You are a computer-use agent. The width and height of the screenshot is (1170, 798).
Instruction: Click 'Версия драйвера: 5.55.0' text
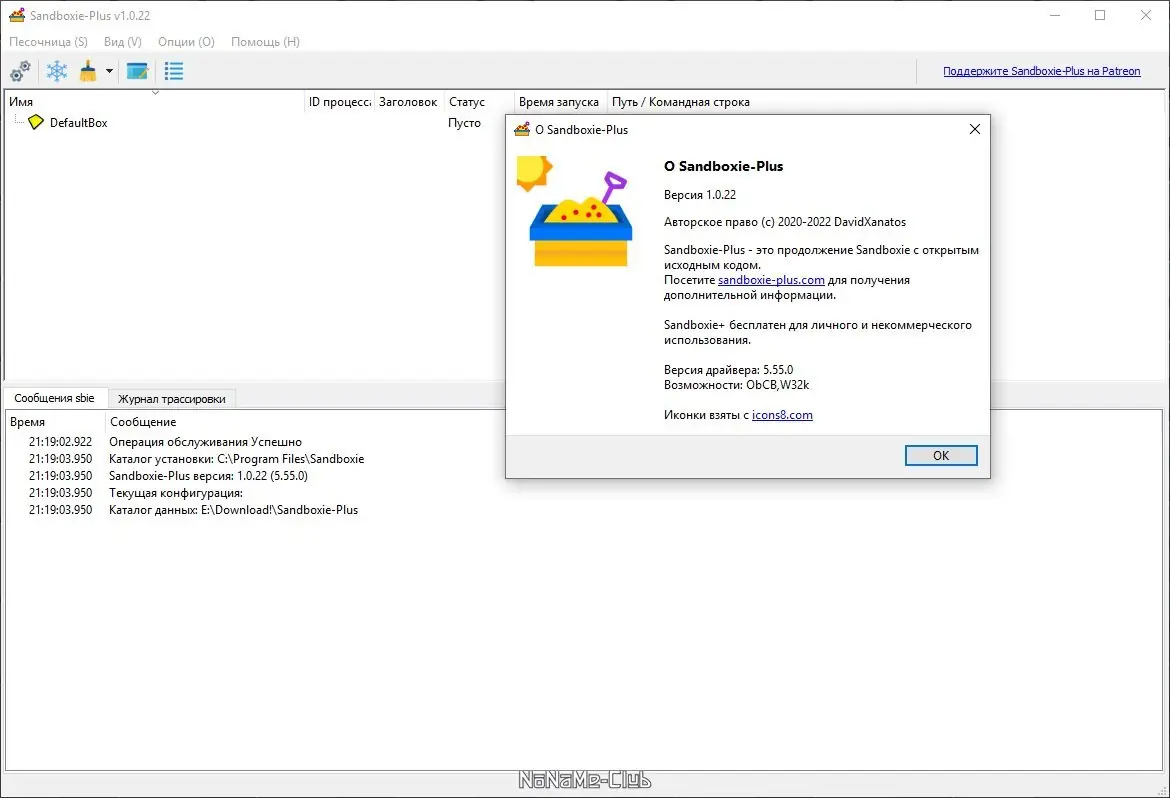[x=728, y=370]
